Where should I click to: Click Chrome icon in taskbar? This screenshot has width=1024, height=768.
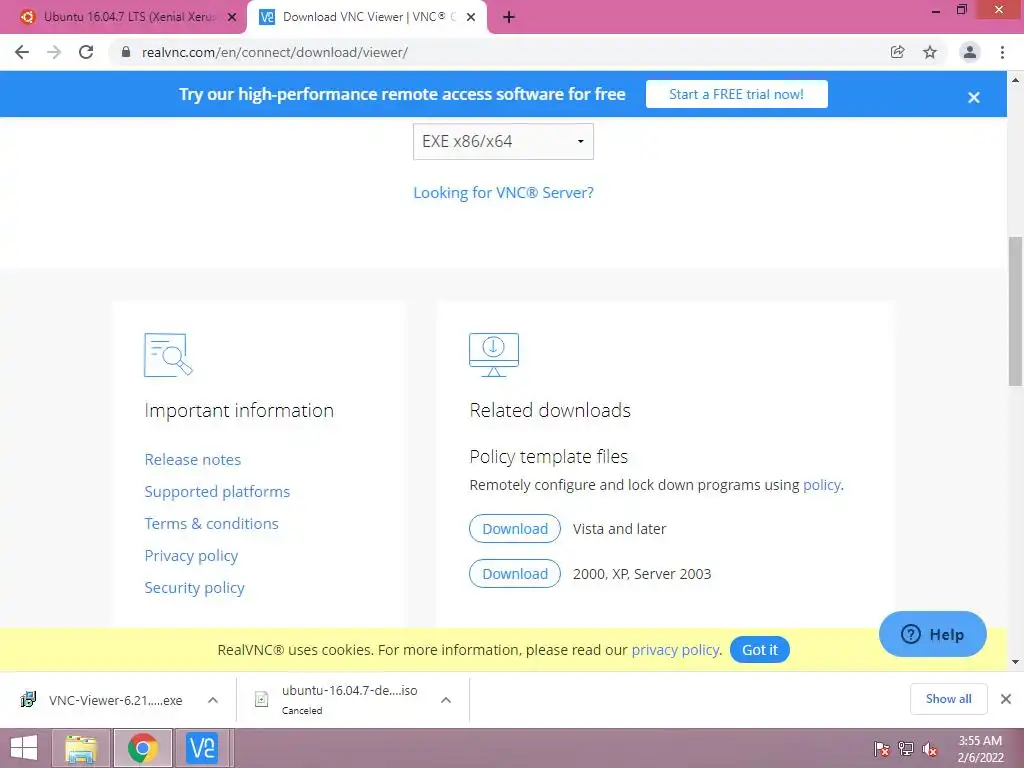(142, 748)
